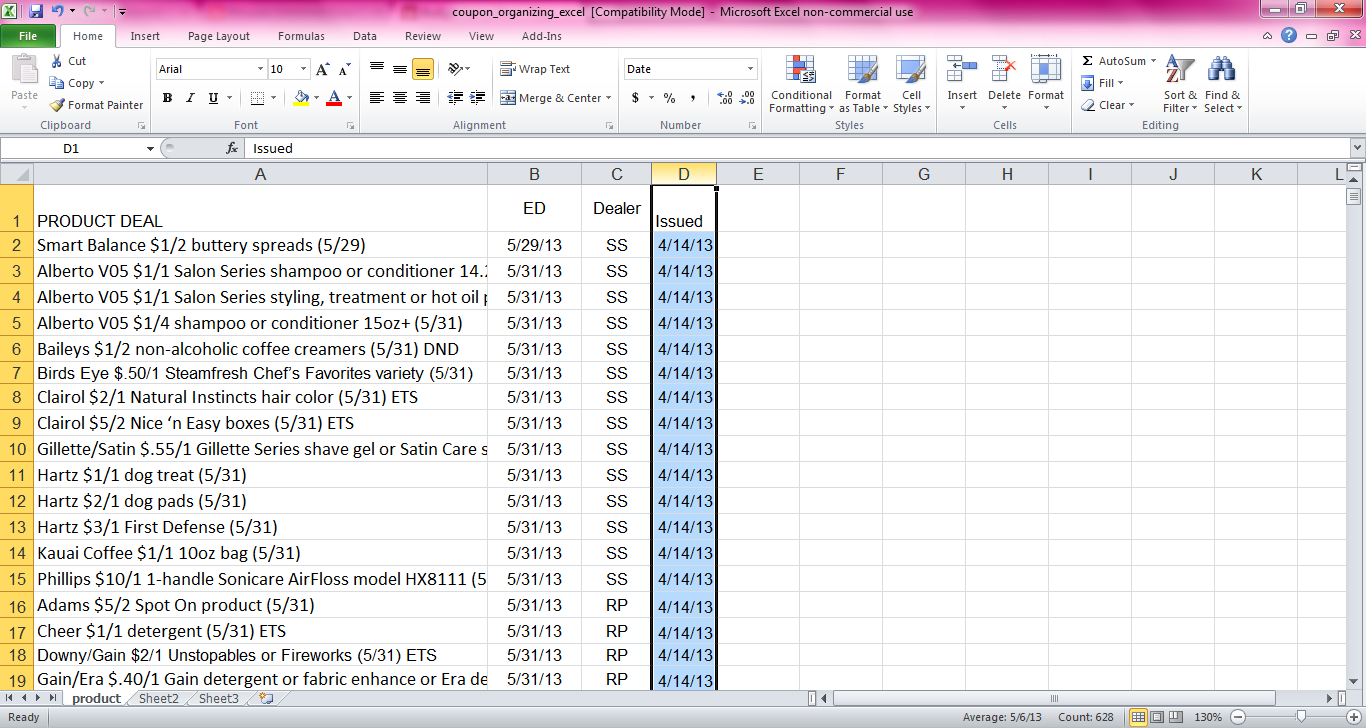Switch to Sheet2 worksheet
Viewport: 1366px width, 728px height.
(x=157, y=698)
